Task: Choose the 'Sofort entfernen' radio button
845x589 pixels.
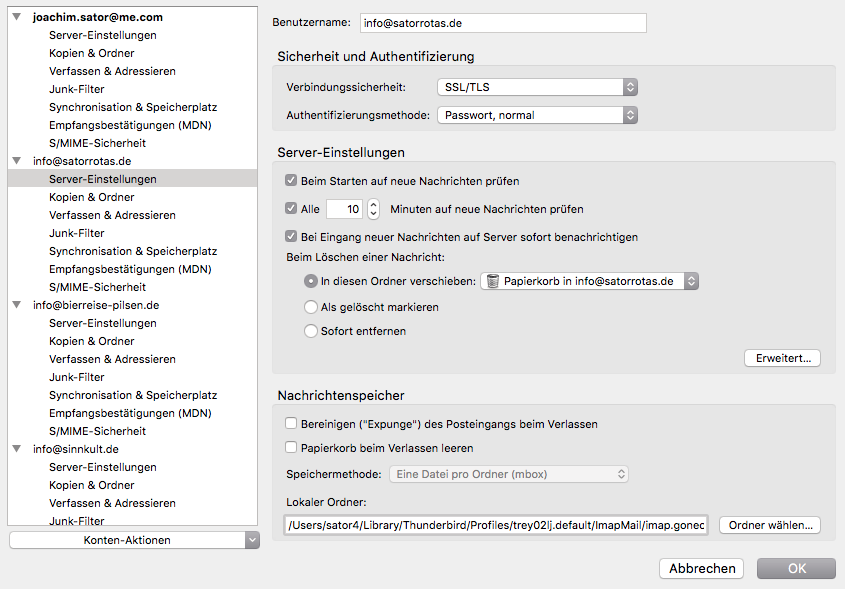Action: coord(311,331)
